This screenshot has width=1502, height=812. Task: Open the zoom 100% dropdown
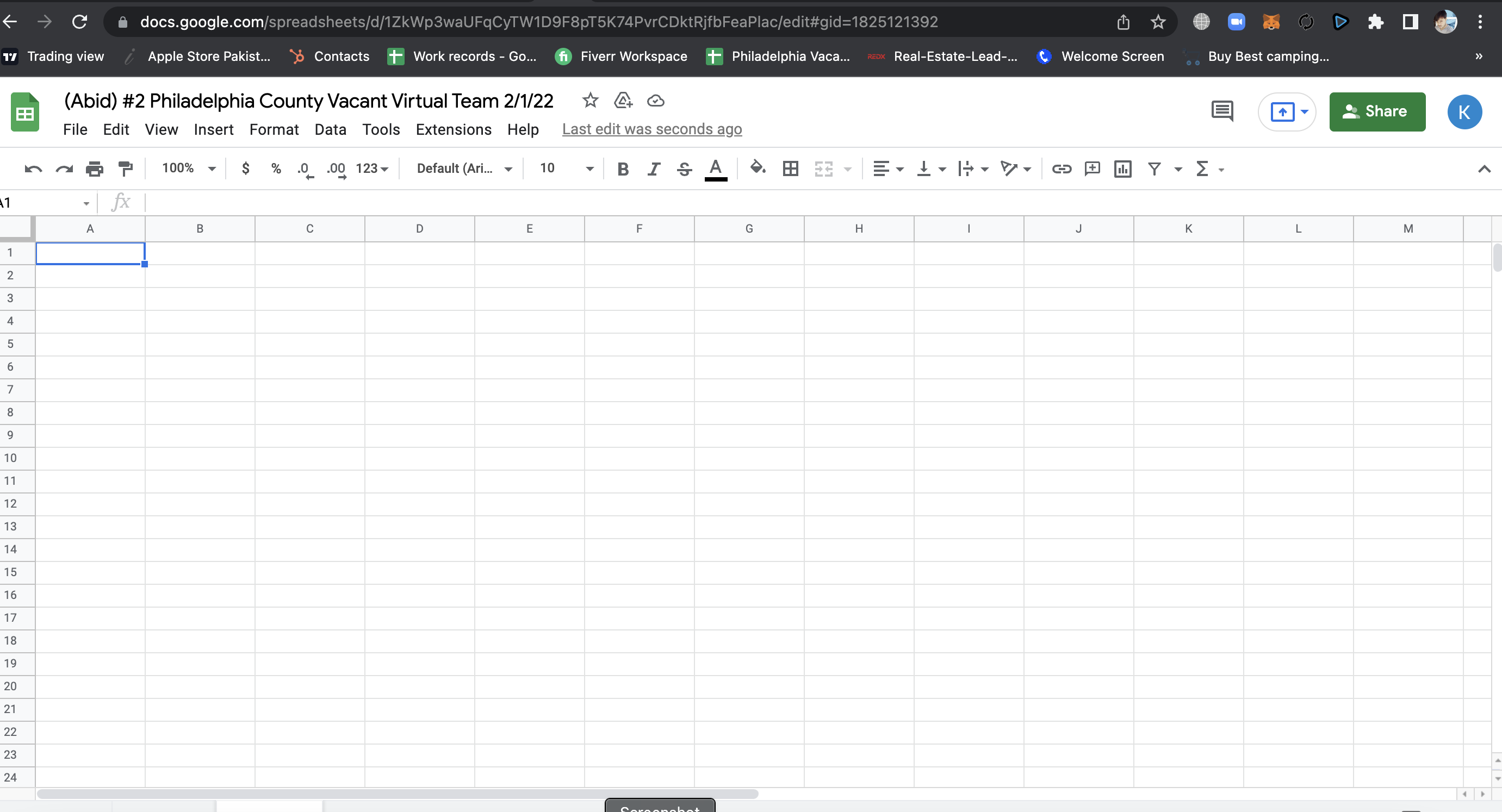click(x=188, y=169)
